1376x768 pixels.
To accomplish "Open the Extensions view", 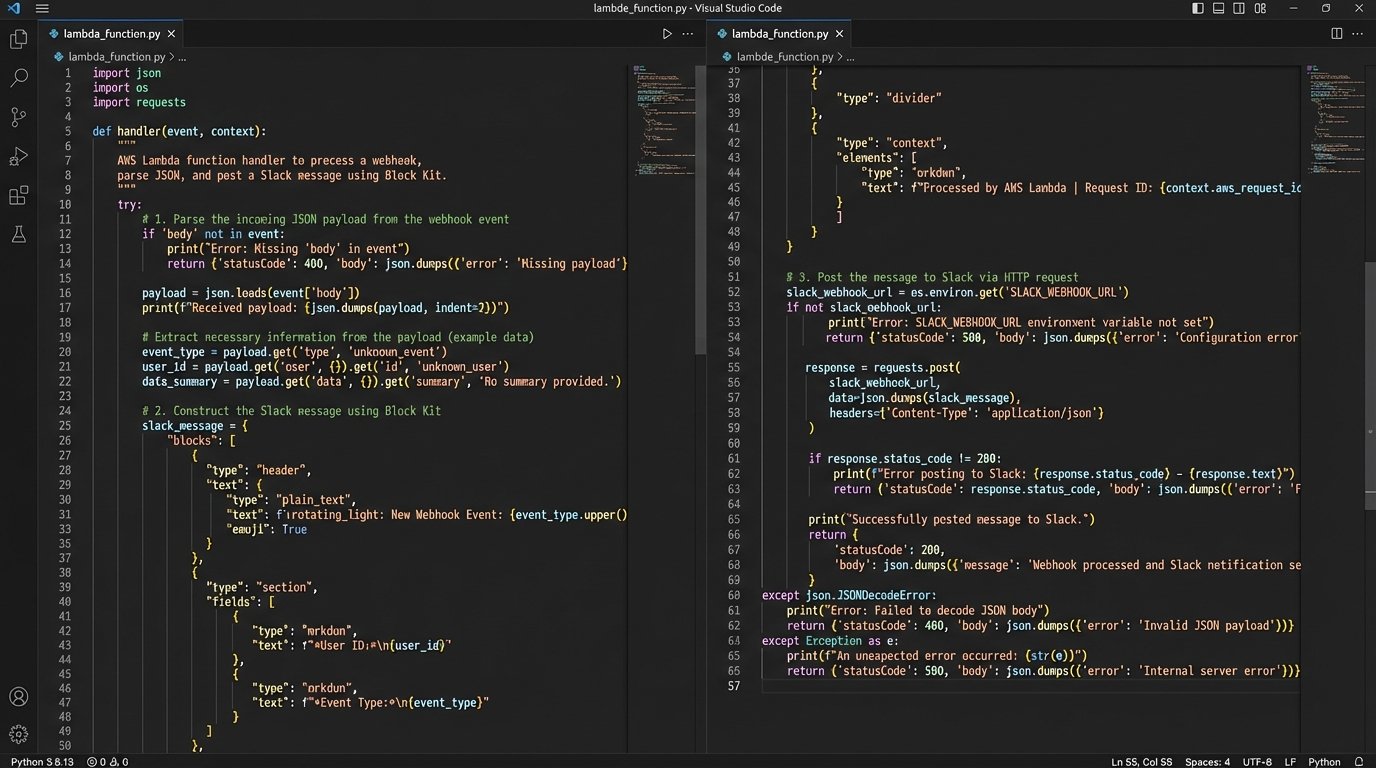I will click(x=18, y=195).
